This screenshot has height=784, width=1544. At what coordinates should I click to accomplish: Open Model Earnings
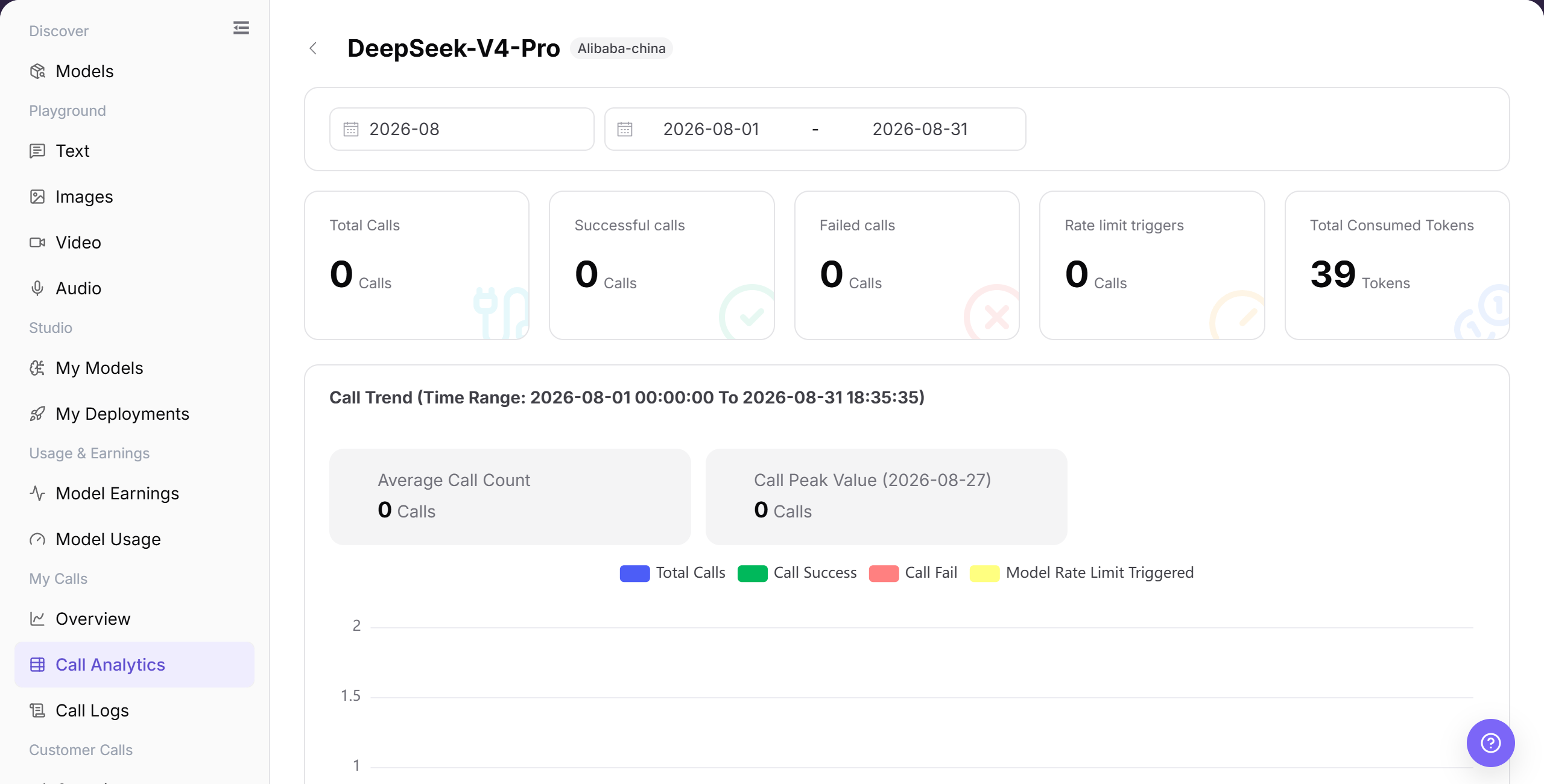coord(134,493)
